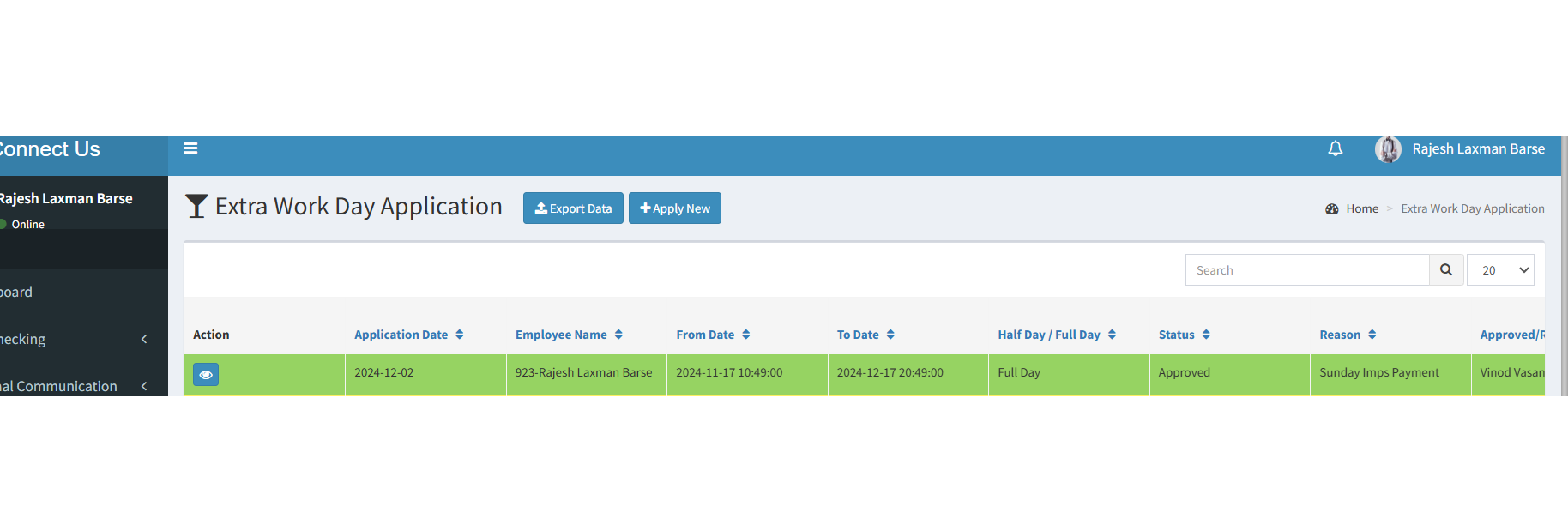This screenshot has height=531, width=1568.
Task: Sort by Status column
Action: (x=1185, y=335)
